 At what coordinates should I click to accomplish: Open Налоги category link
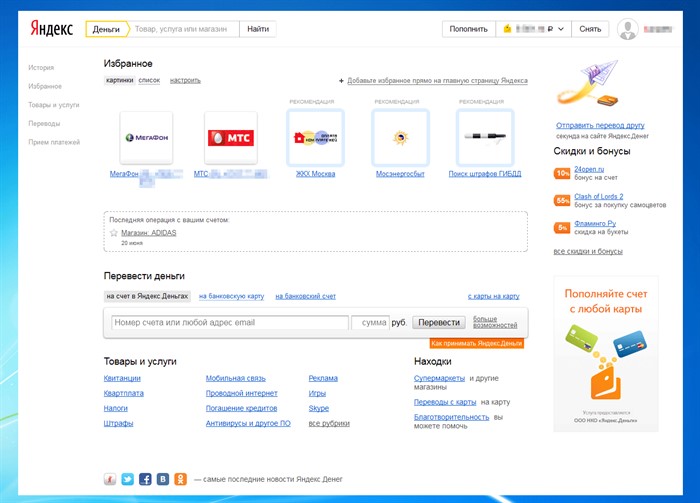click(x=116, y=408)
